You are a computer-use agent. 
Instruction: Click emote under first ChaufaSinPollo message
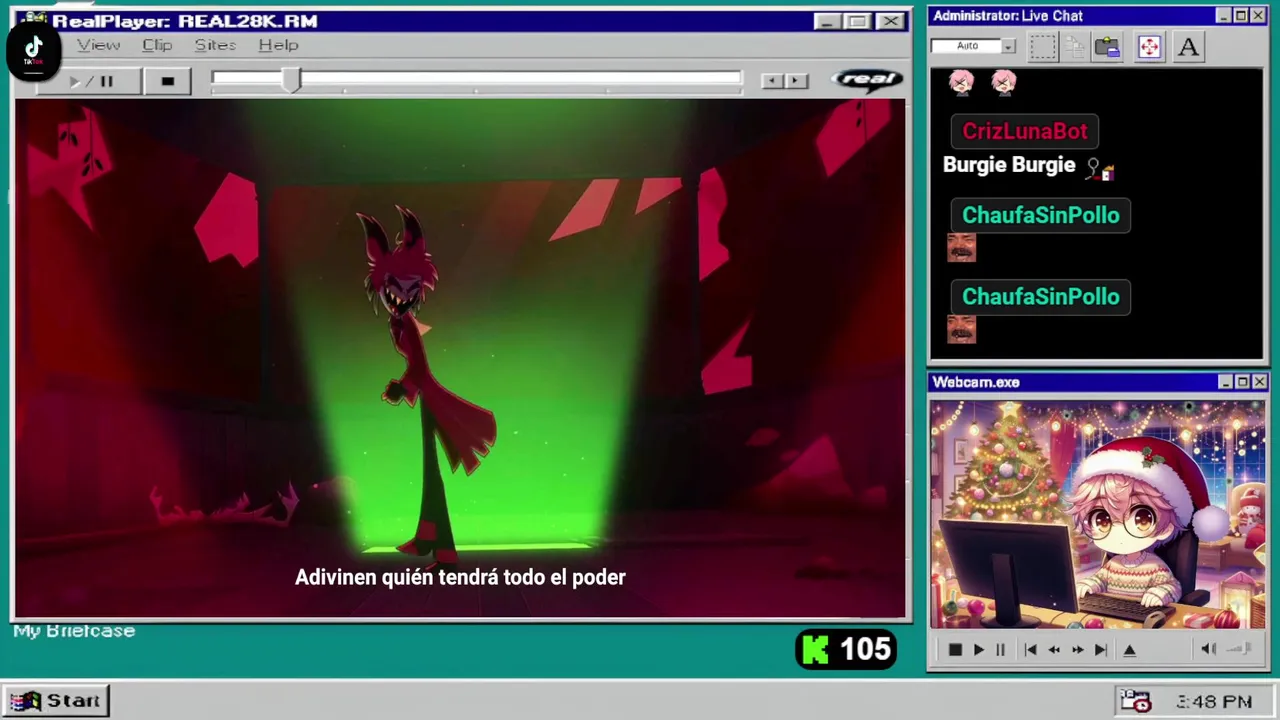(x=961, y=248)
